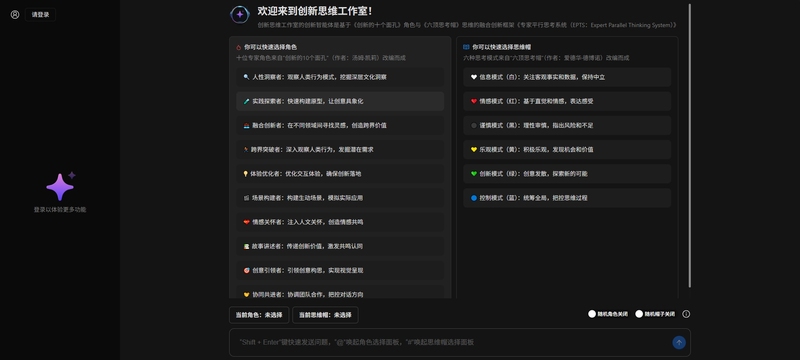Click the user avatar icon beside 请登录
The height and width of the screenshot is (360, 800).
(15, 15)
